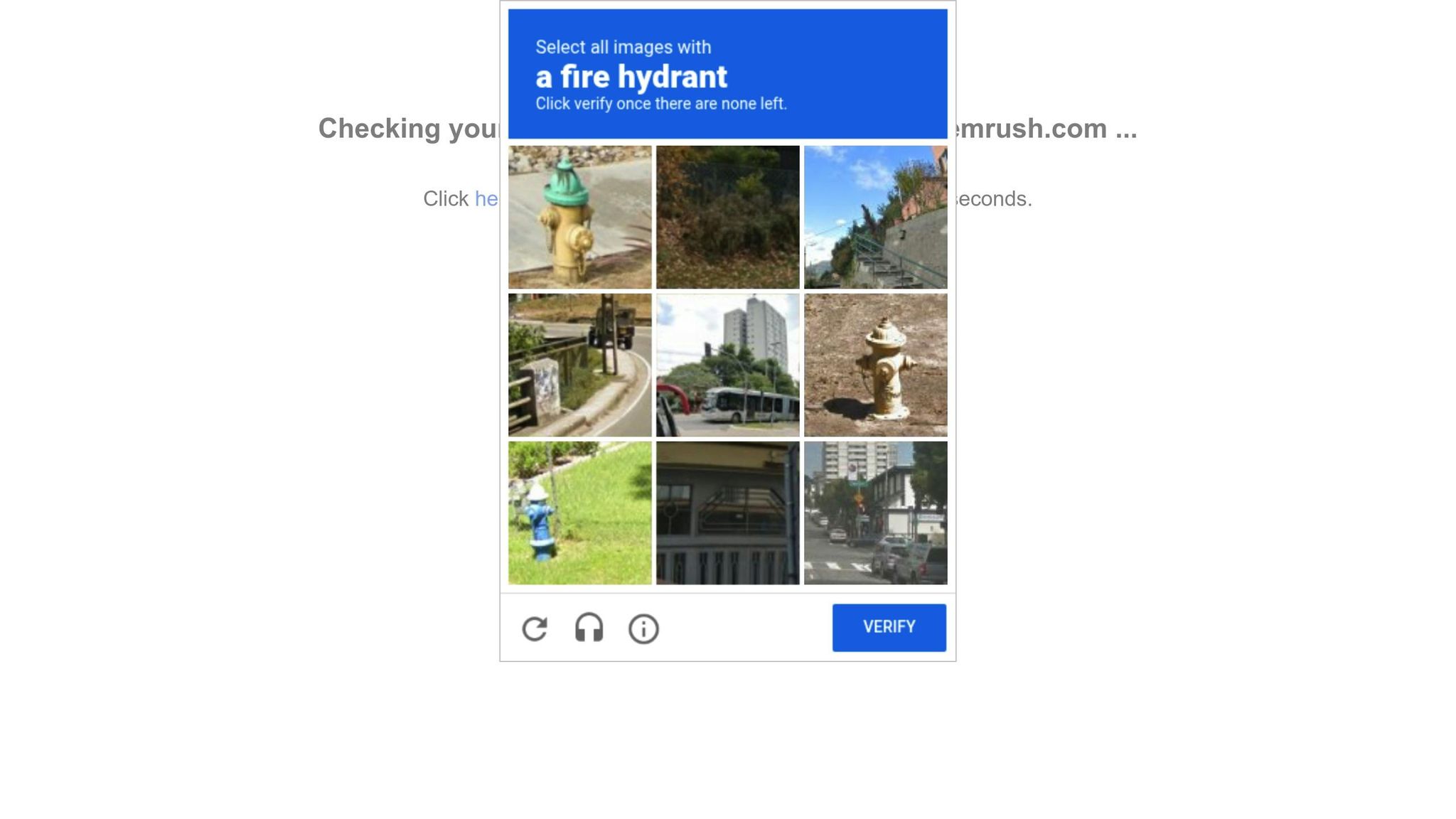
Task: Reload the challenge with the refresh icon
Action: coord(535,629)
